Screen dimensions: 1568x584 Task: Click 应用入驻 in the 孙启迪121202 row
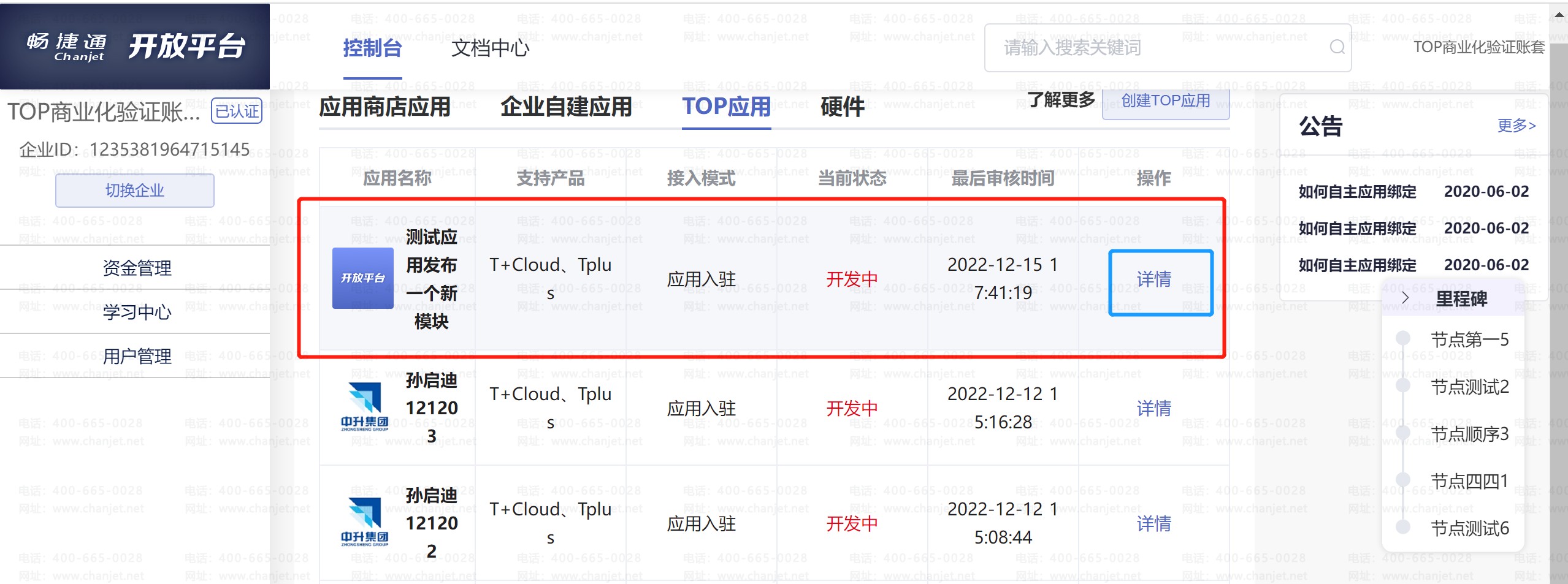click(x=702, y=523)
